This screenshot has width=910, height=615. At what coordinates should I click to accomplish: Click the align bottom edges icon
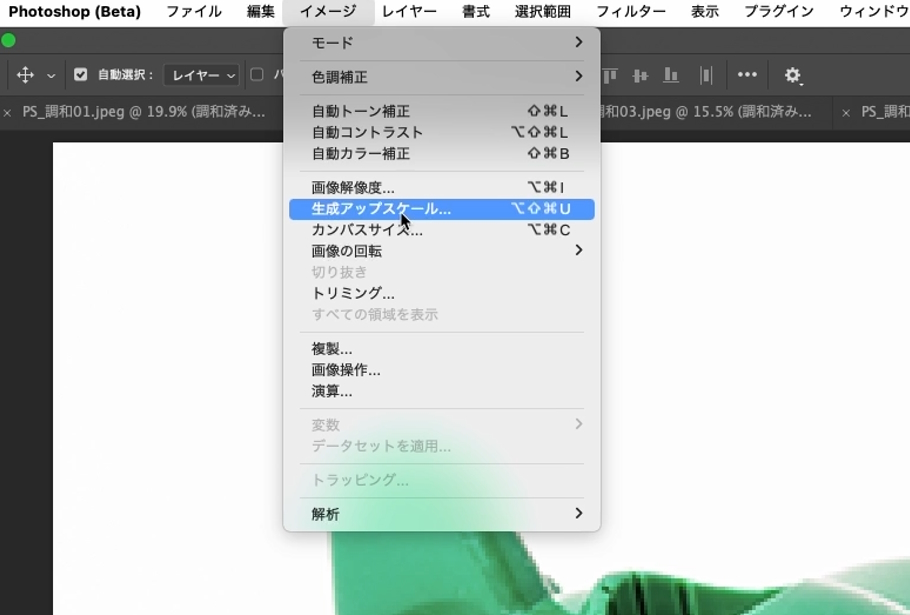coord(672,75)
